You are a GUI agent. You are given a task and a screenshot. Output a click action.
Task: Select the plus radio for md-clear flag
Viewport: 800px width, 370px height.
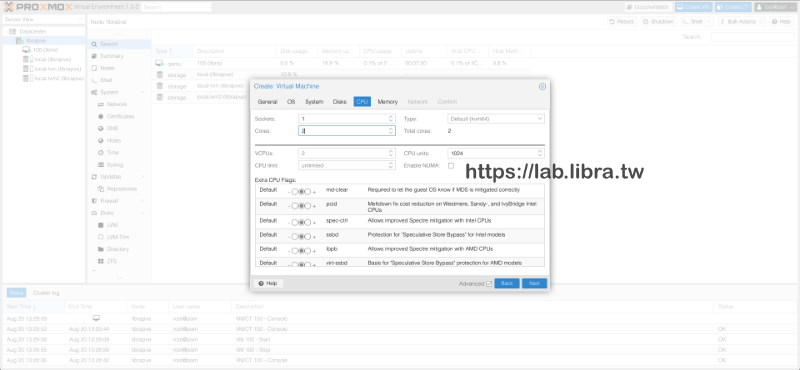[x=308, y=192]
